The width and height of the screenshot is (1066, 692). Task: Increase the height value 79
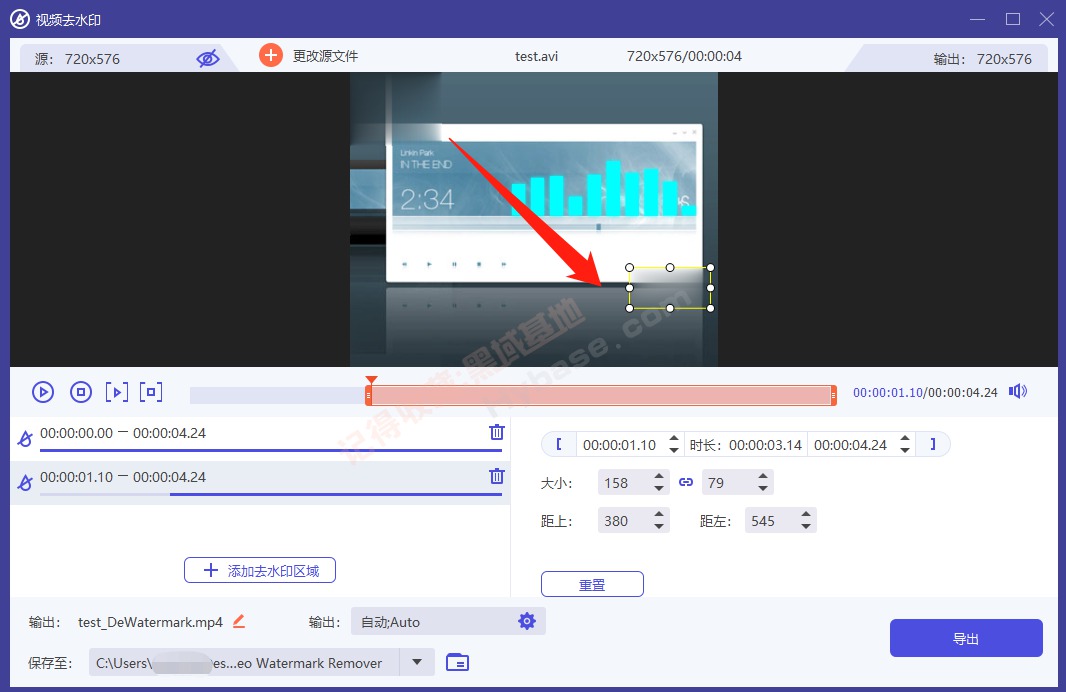click(x=763, y=477)
